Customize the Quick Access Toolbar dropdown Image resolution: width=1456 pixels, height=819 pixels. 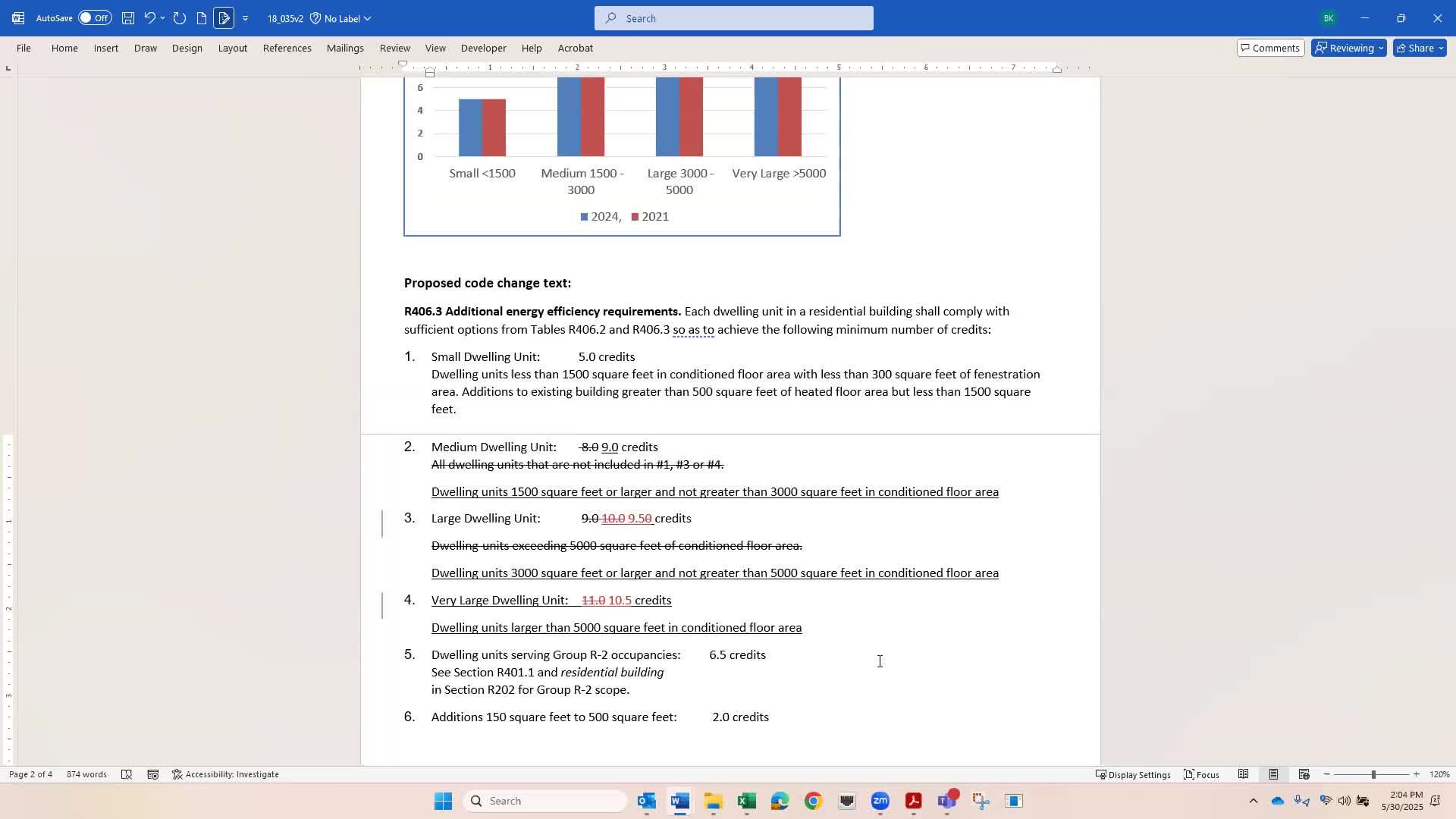tap(245, 18)
